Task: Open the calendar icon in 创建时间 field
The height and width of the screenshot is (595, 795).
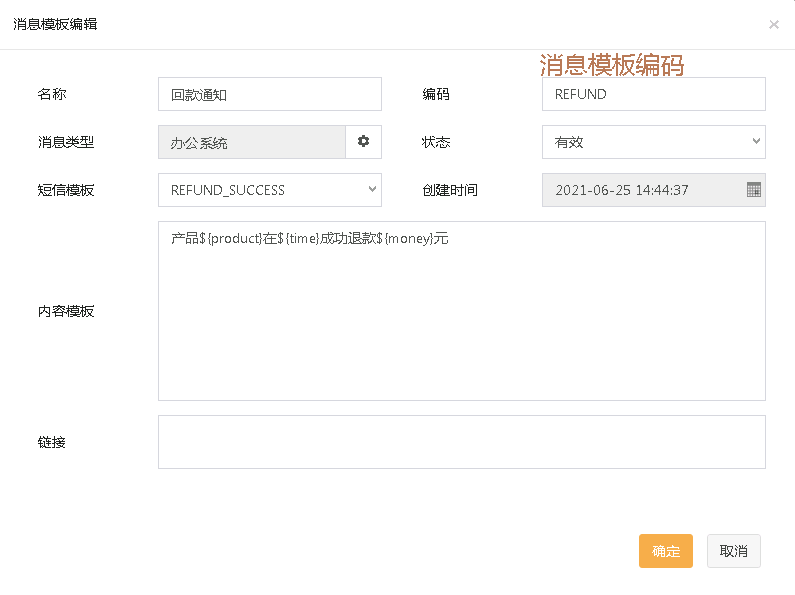Action: 754,190
